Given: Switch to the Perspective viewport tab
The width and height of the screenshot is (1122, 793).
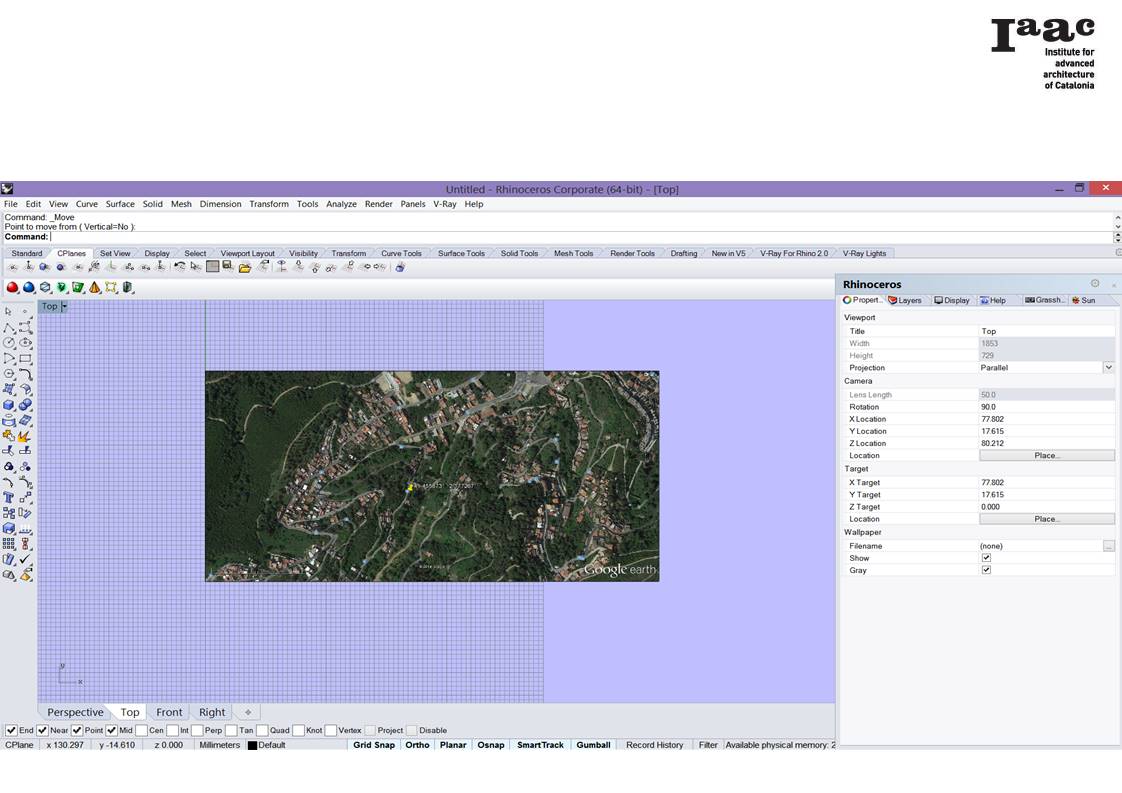Looking at the screenshot, I should click(x=75, y=713).
